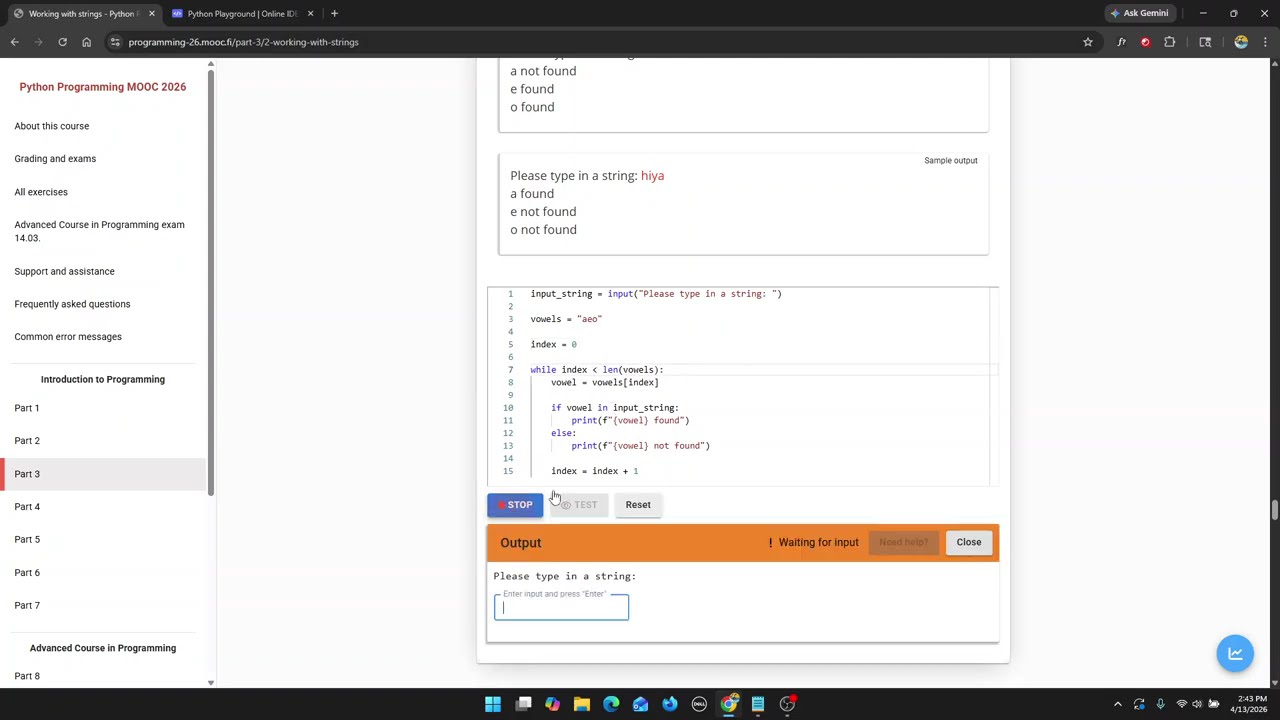Open the blue progress chart button
The height and width of the screenshot is (720, 1280).
pyautogui.click(x=1235, y=653)
